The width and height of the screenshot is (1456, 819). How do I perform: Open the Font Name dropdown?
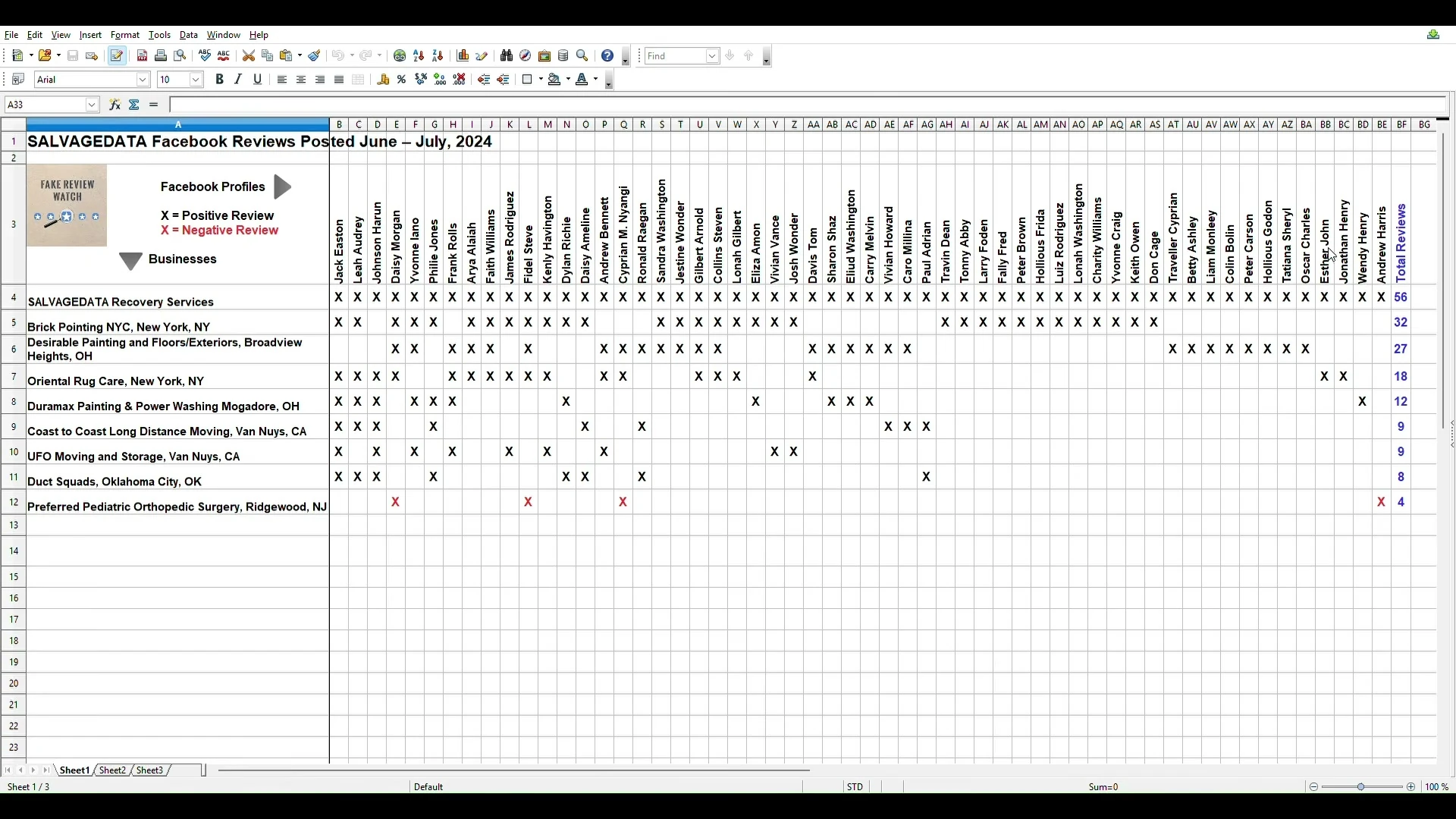pyautogui.click(x=143, y=80)
